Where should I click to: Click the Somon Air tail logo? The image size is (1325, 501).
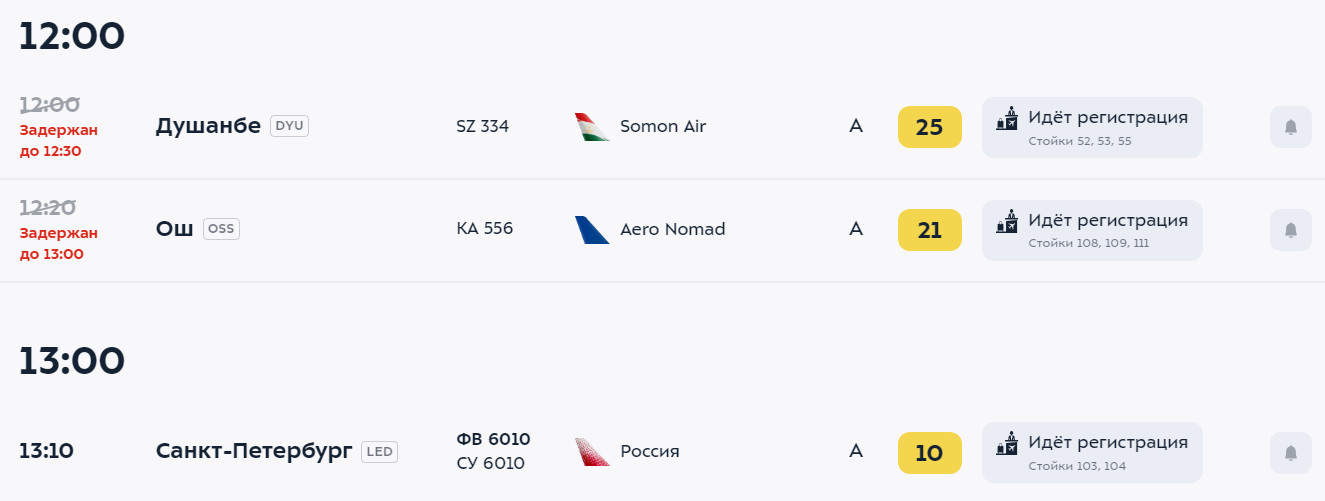592,127
